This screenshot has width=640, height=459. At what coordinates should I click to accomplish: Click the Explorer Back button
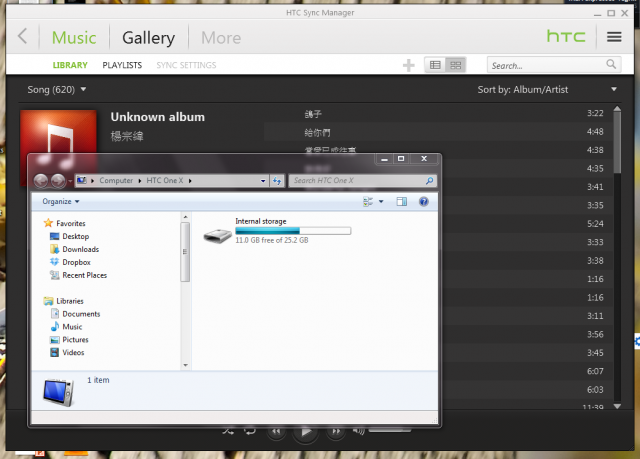click(x=40, y=180)
